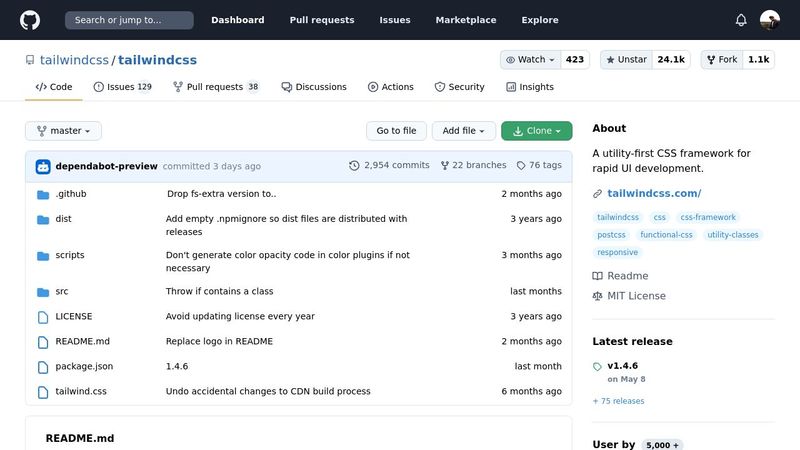Open Issues in top navigation

(x=395, y=20)
